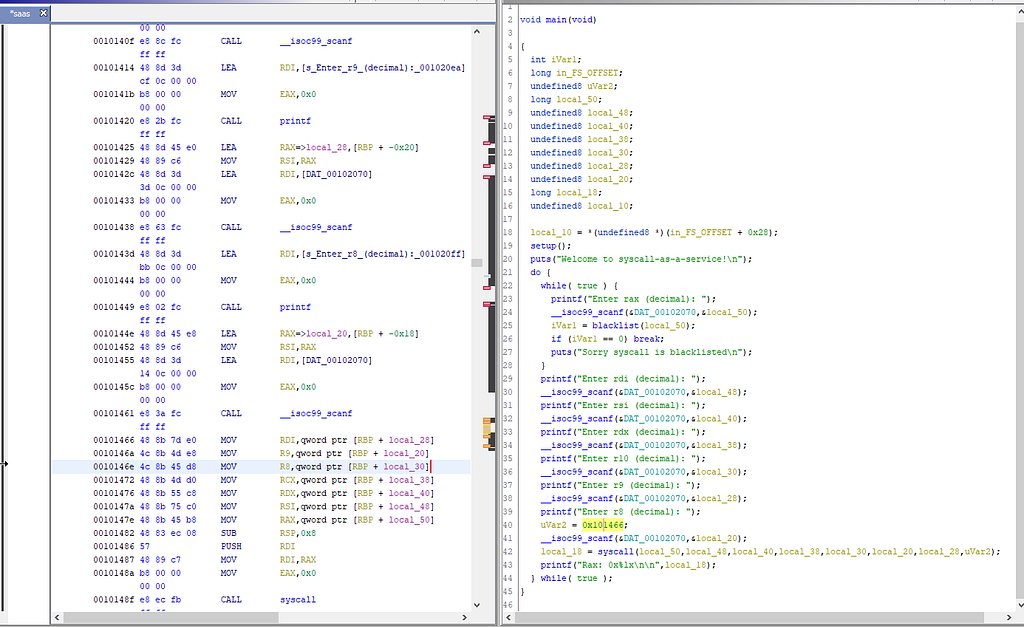Click the SUB mnemonic at 00101482
This screenshot has height=627, width=1024.
[x=228, y=533]
